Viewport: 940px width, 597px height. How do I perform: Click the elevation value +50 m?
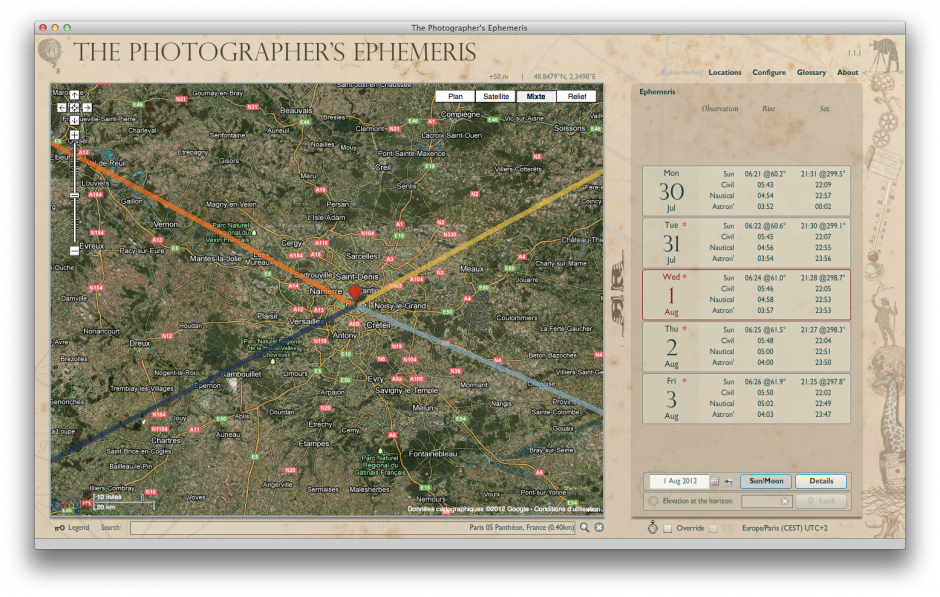click(x=498, y=77)
